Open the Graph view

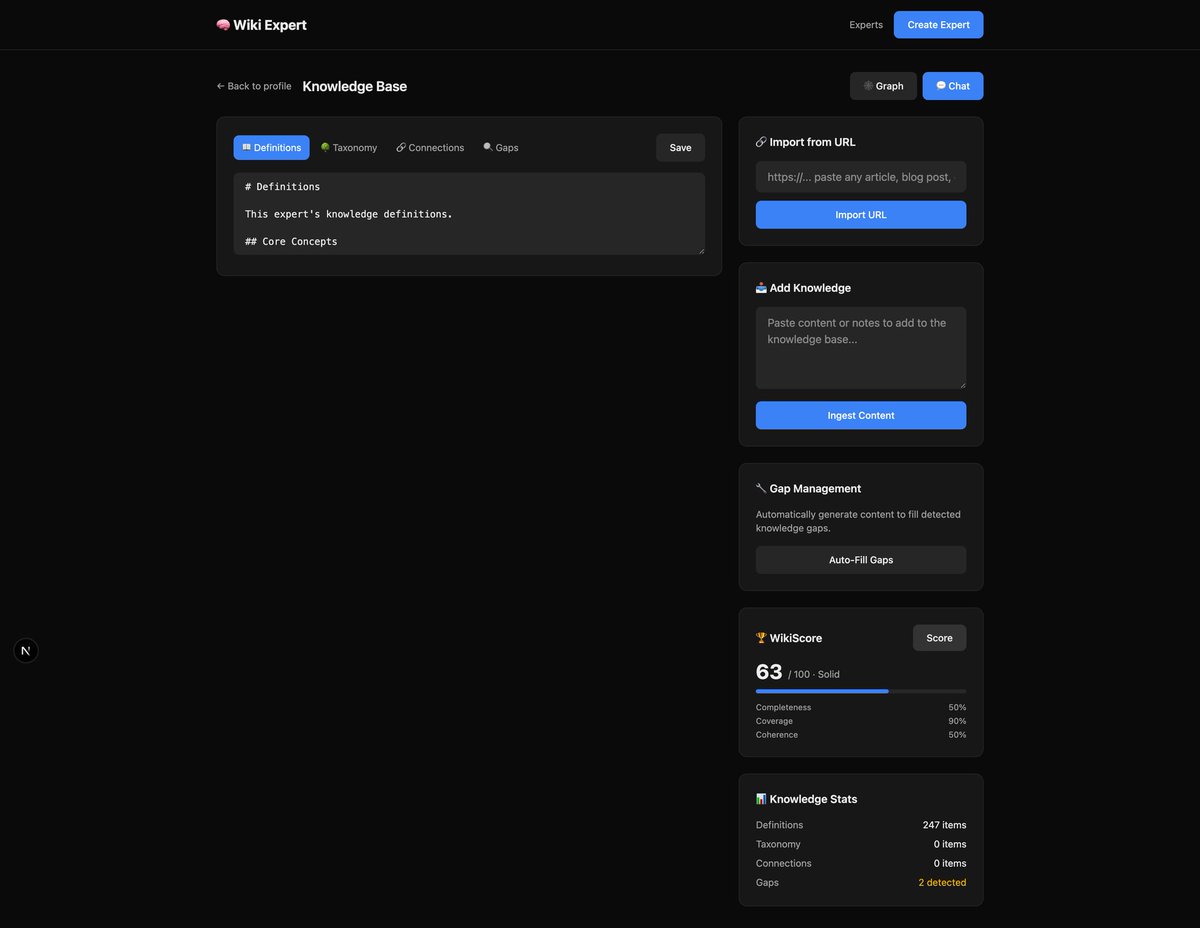883,86
